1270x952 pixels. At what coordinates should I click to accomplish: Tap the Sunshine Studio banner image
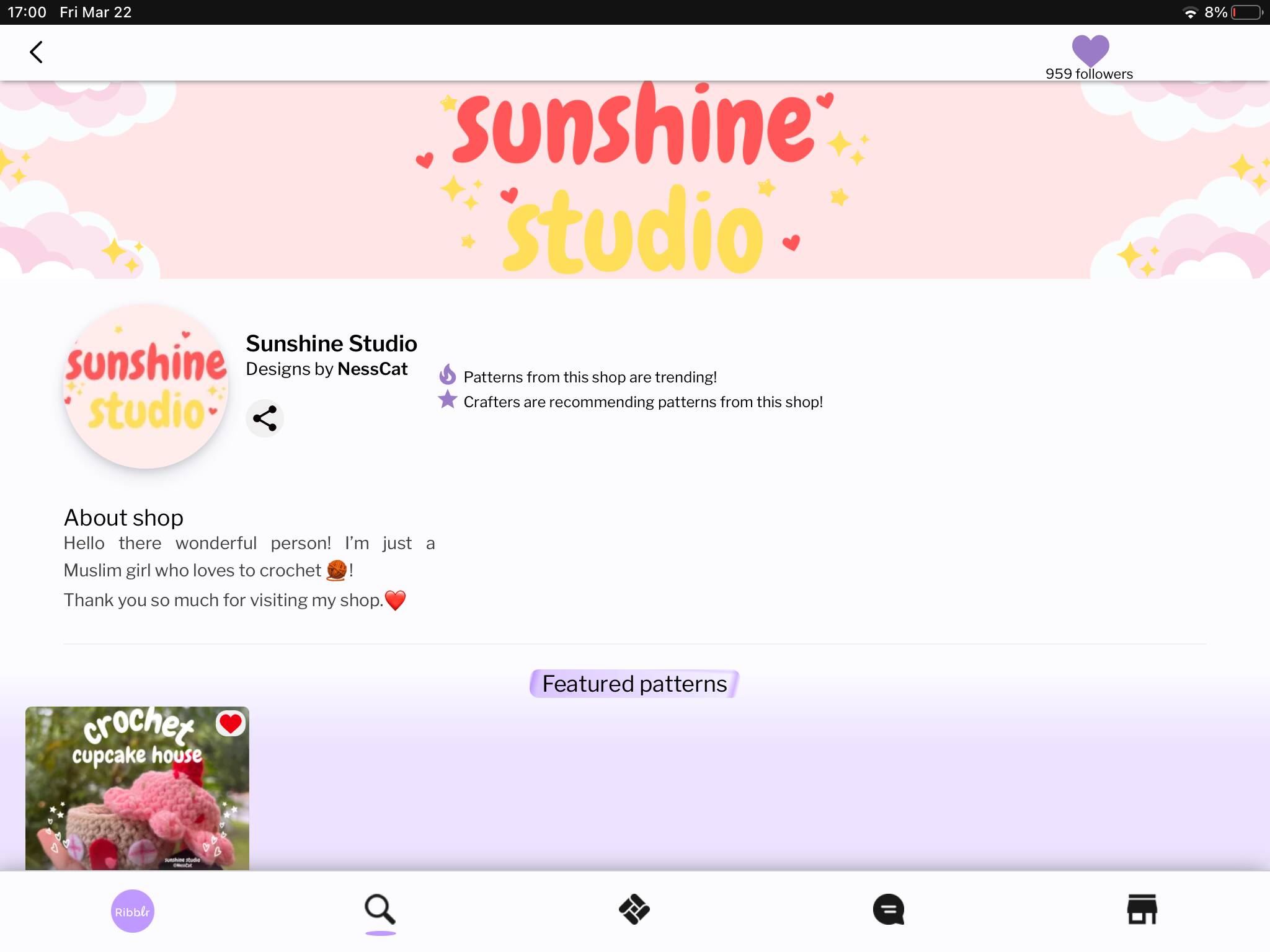pyautogui.click(x=635, y=180)
